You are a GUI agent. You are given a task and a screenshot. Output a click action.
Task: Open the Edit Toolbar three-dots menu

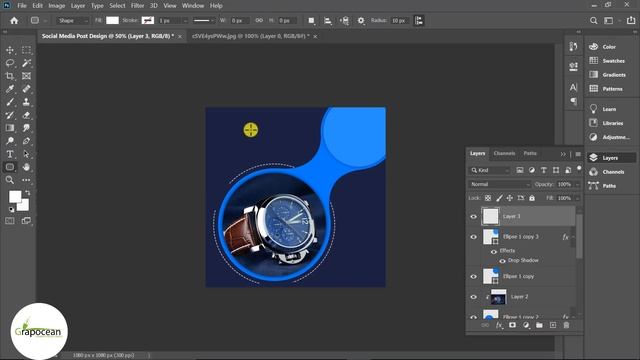point(26,180)
